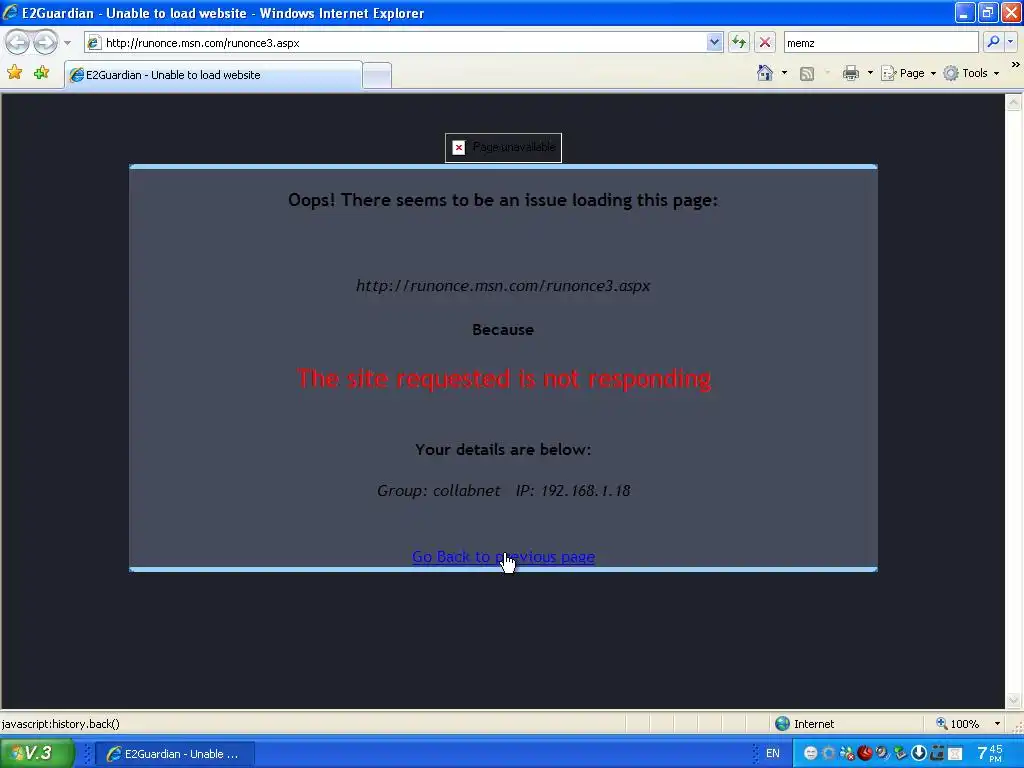The image size is (1024, 768).
Task: Click the blue download arrow tray icon
Action: [919, 753]
